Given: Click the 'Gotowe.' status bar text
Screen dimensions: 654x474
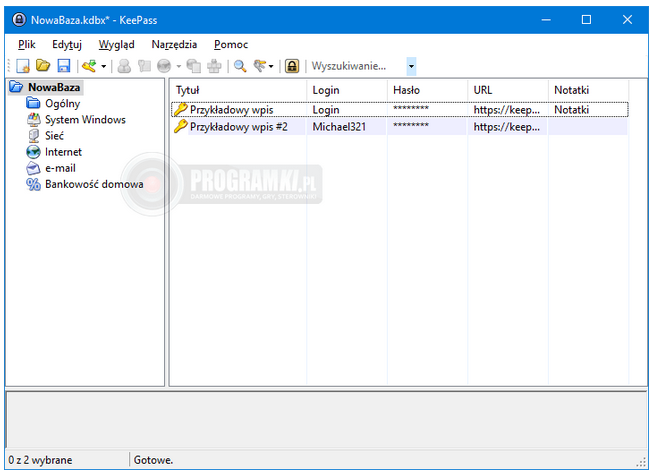Looking at the screenshot, I should [x=153, y=460].
